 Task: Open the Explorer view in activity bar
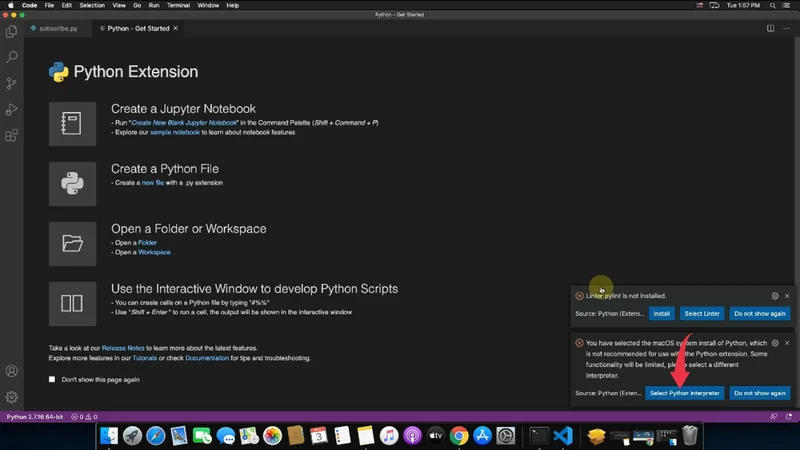[12, 32]
